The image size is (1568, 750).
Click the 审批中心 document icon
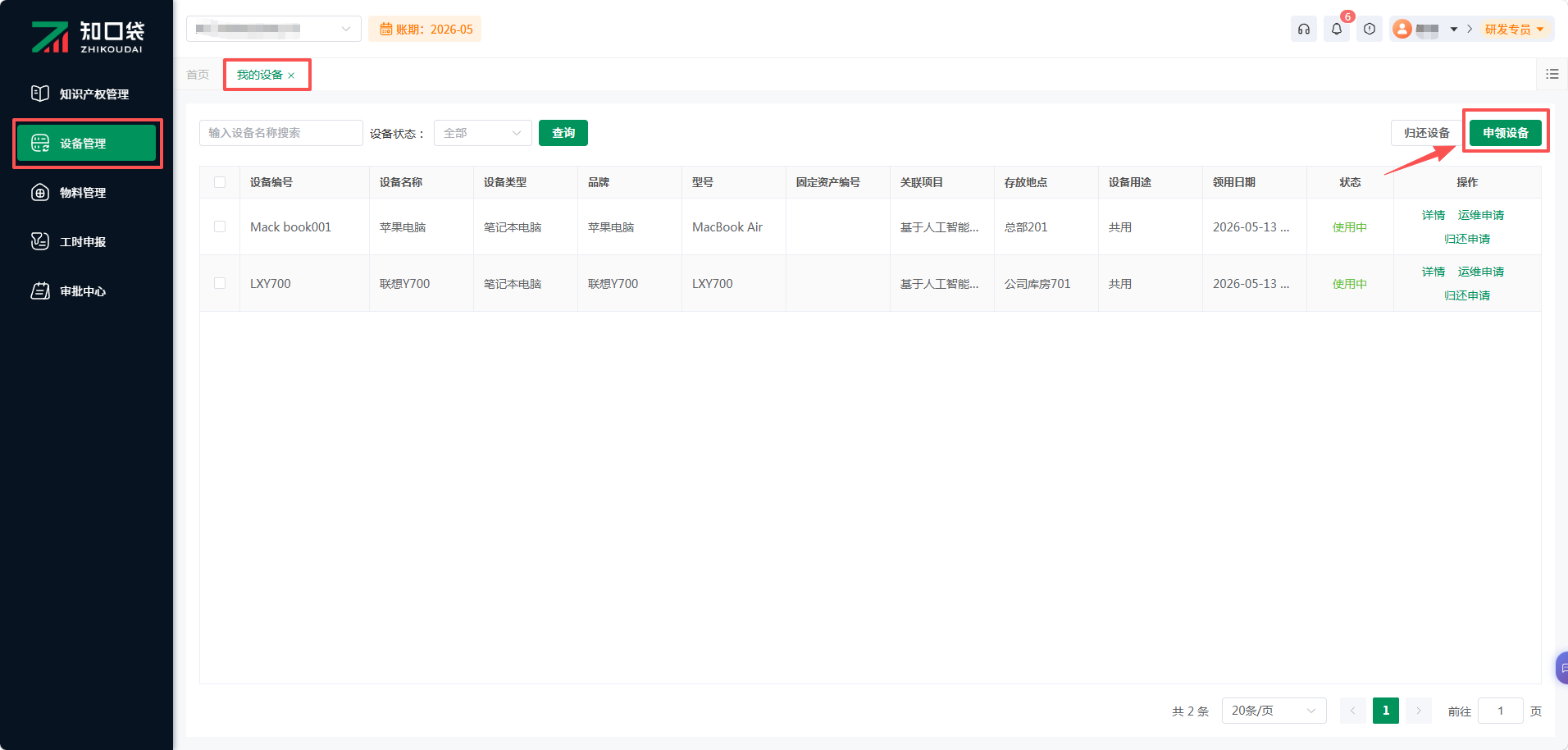[40, 290]
